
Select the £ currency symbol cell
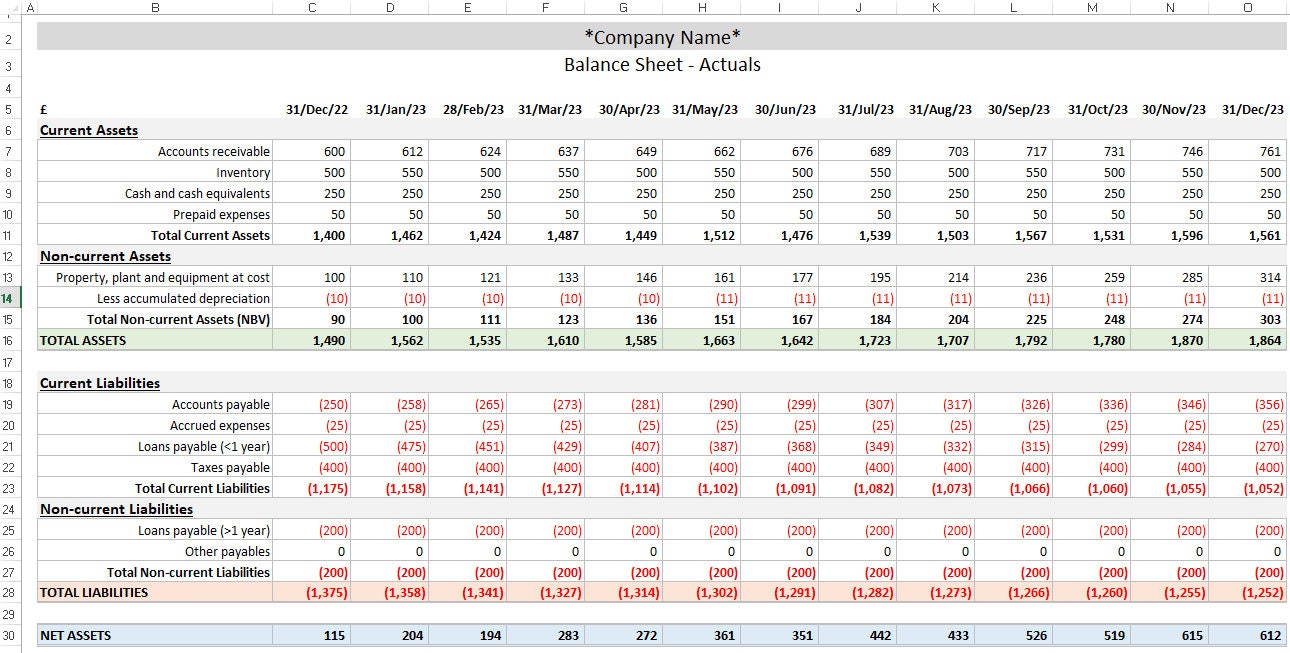42,109
